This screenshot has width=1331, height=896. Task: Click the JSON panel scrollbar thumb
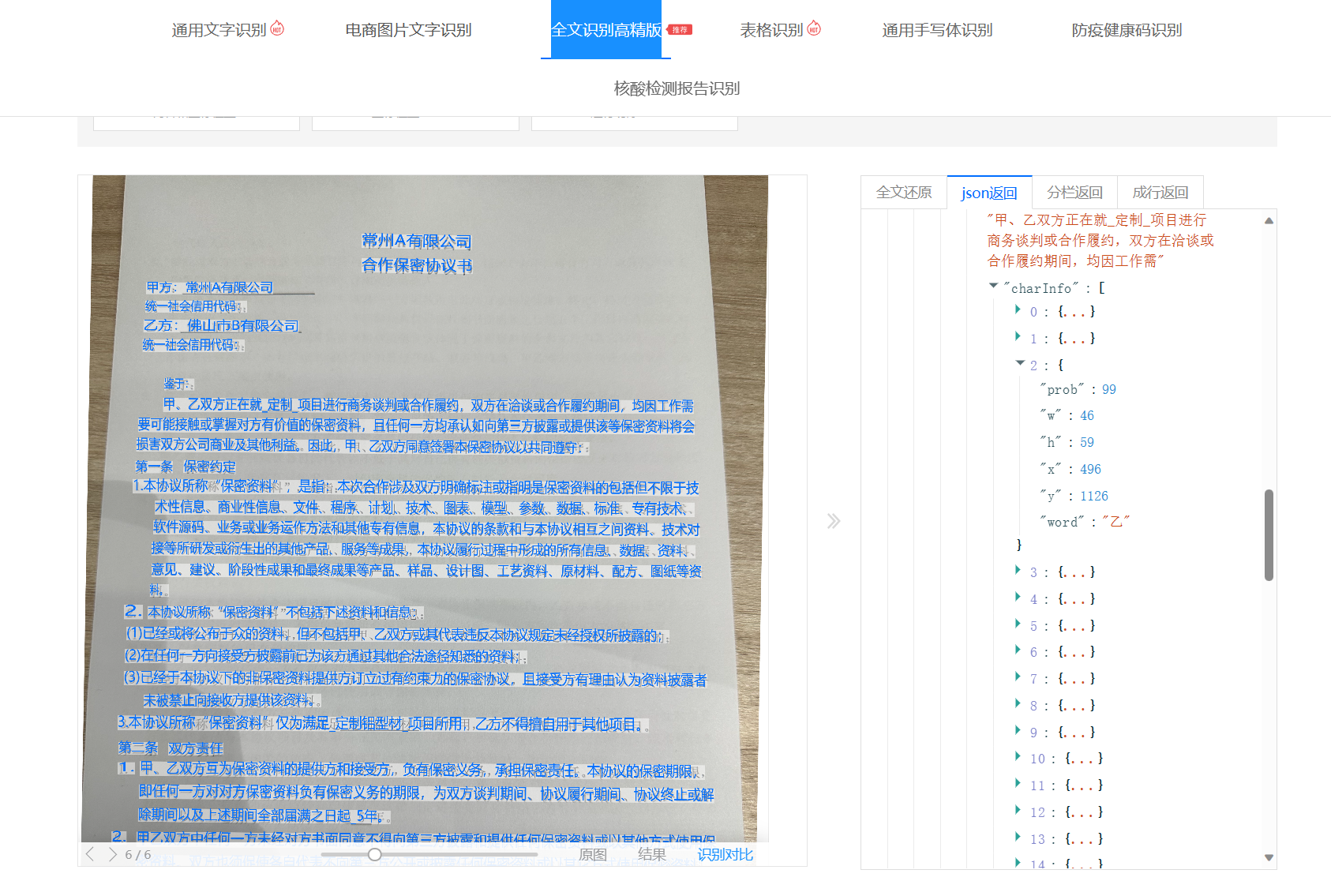point(1269,534)
